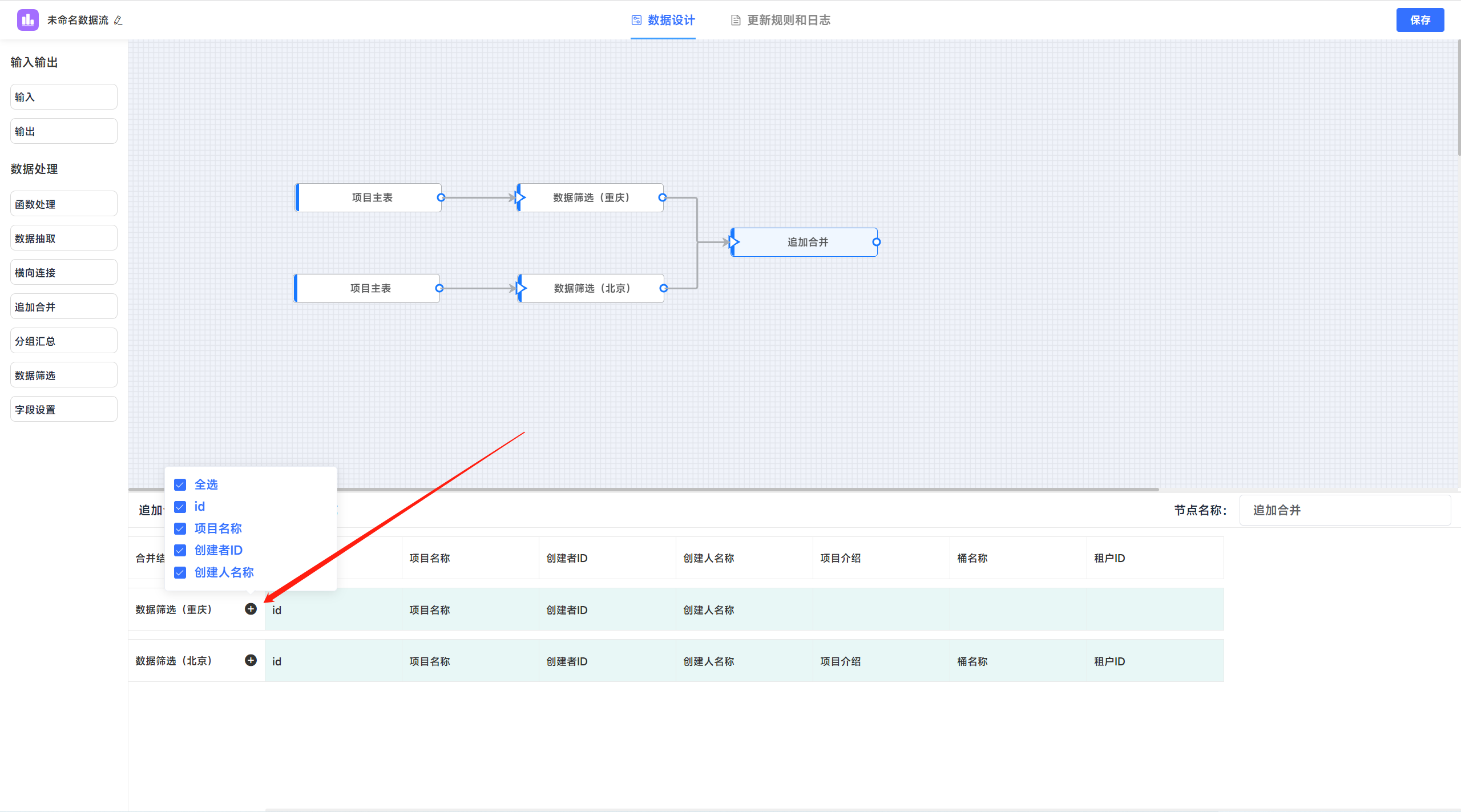Click the 数据设计 tab icon
1461x812 pixels.
636,20
